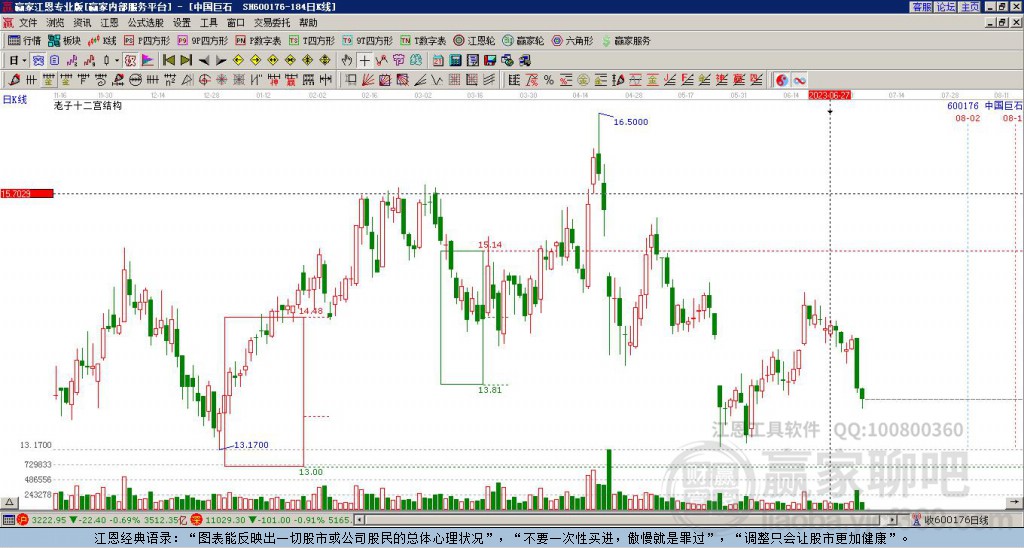Image resolution: width=1024 pixels, height=548 pixels.
Task: Open the 六角形 hexagon tool
Action: (x=572, y=40)
